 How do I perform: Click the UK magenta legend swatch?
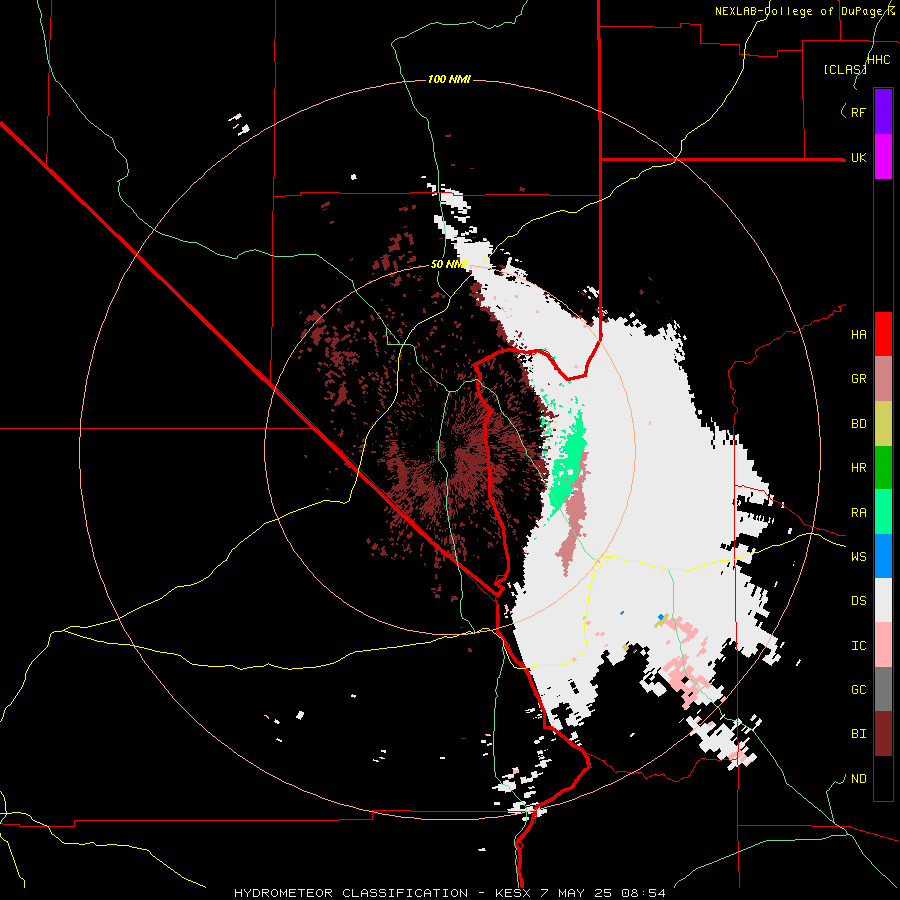[x=883, y=157]
